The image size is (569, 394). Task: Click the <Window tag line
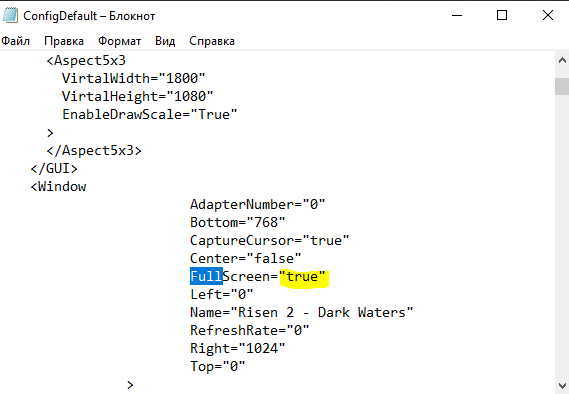(x=58, y=187)
